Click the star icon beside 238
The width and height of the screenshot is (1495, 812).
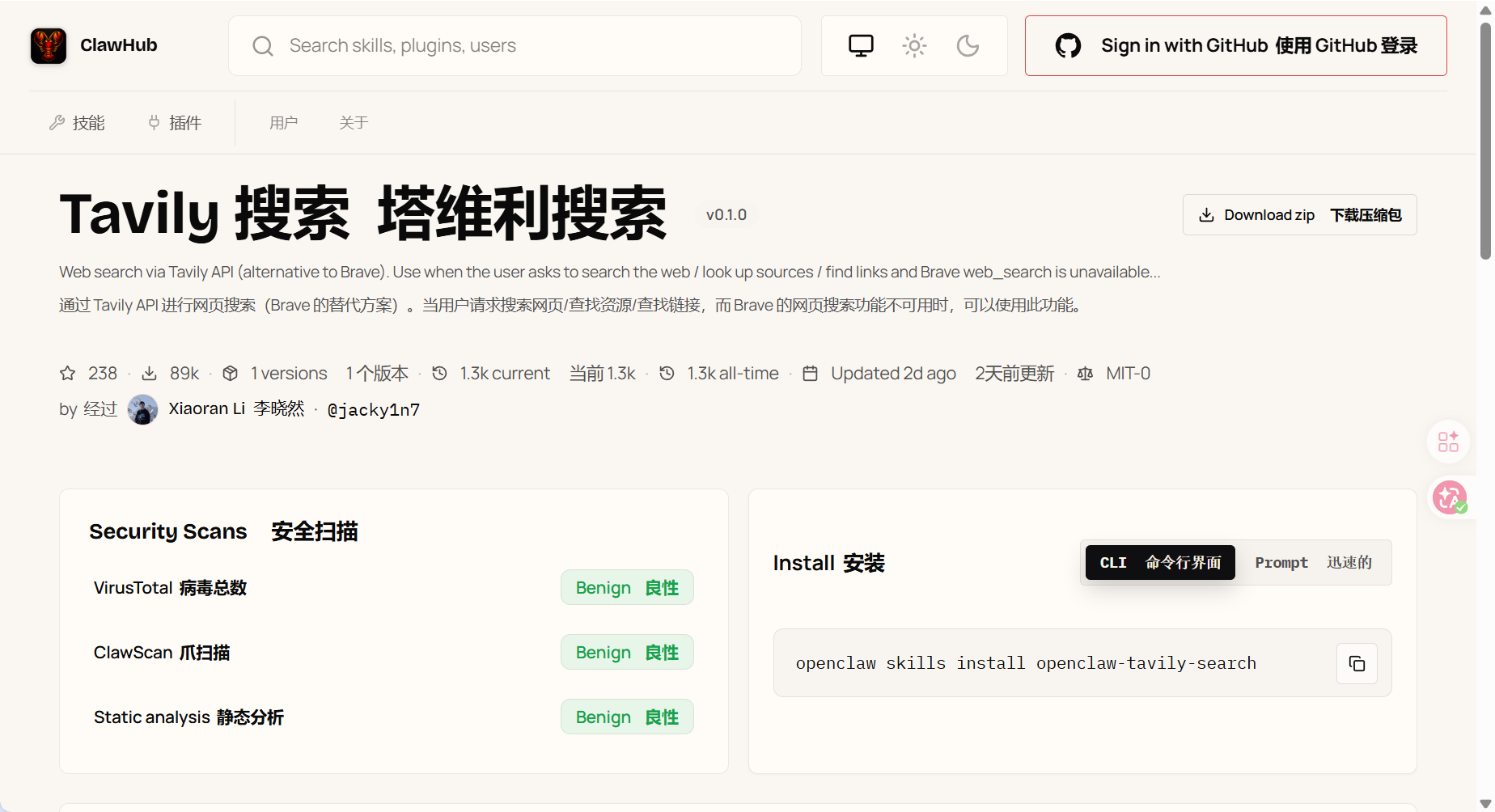pos(68,374)
